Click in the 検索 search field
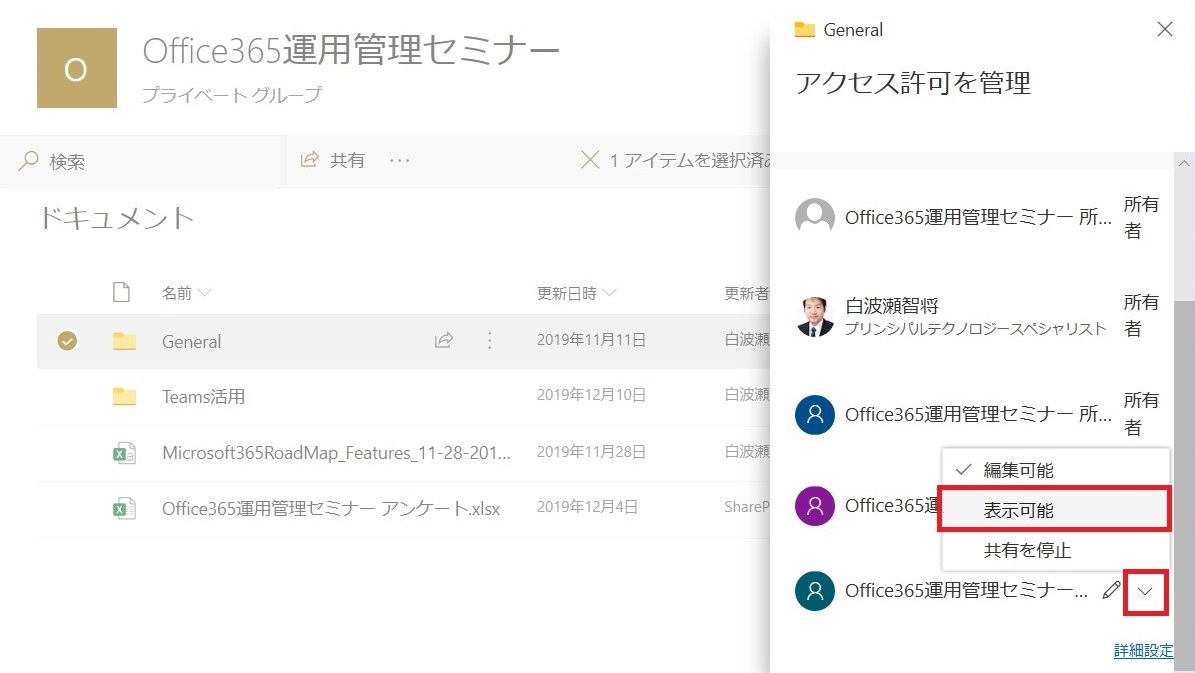The image size is (1195, 673). click(143, 161)
